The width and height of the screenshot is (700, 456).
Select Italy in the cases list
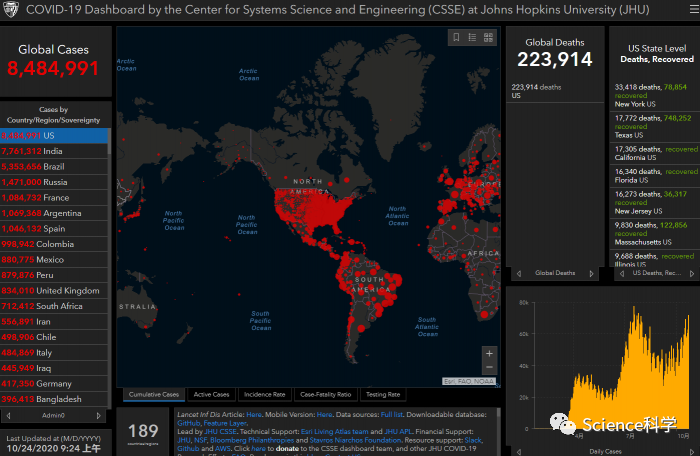(54, 353)
